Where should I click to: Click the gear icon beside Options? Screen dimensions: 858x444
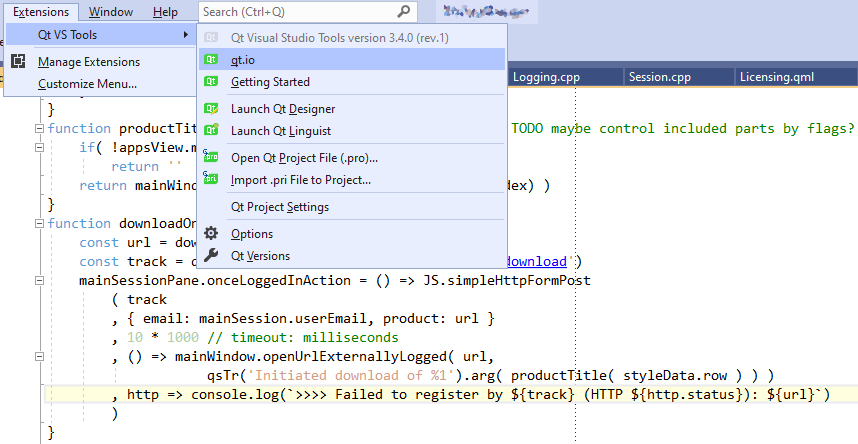tap(211, 233)
